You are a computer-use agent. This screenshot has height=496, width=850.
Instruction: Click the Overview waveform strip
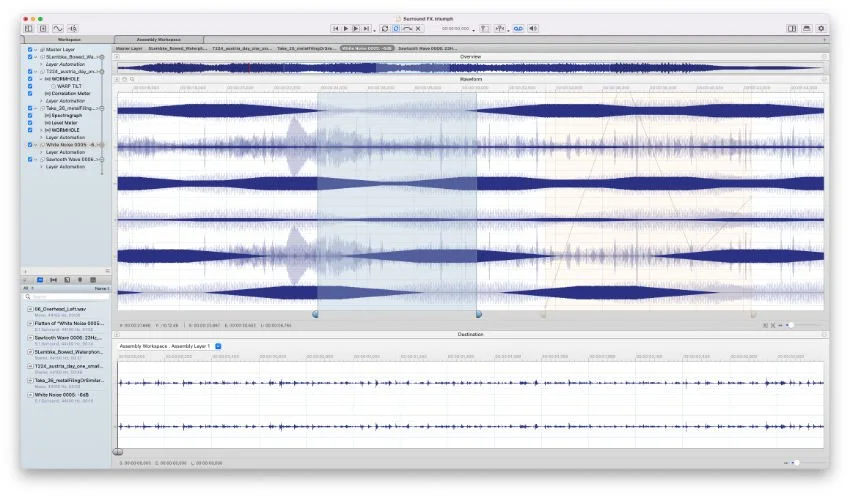470,68
